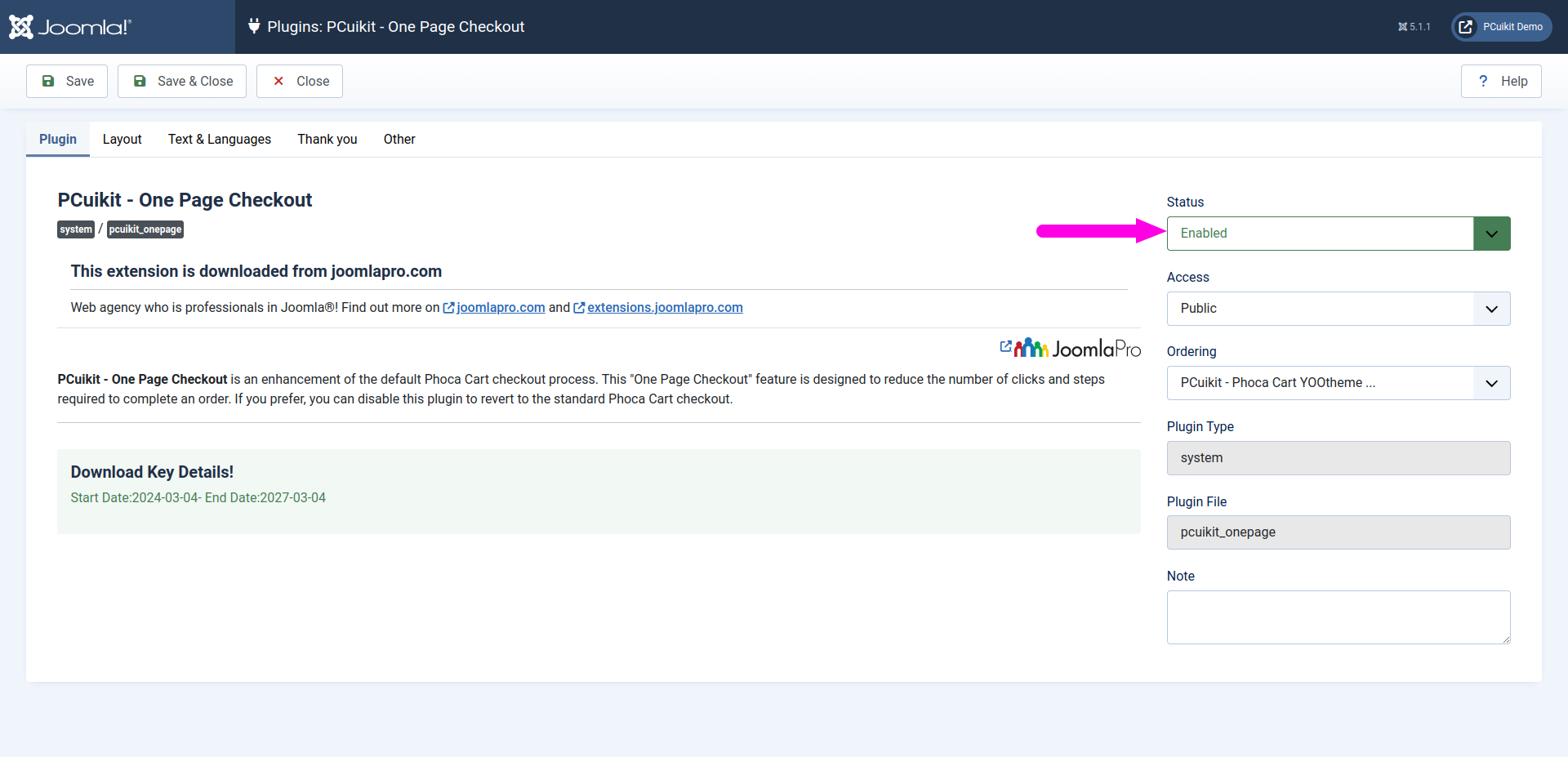The height and width of the screenshot is (757, 1568).
Task: Open the PCuikit Demo site button
Action: click(1502, 27)
